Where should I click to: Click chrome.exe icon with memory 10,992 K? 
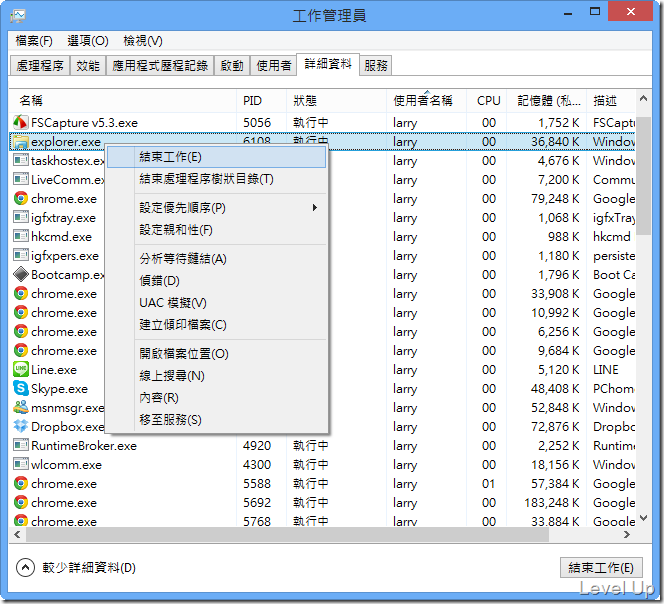click(20, 313)
